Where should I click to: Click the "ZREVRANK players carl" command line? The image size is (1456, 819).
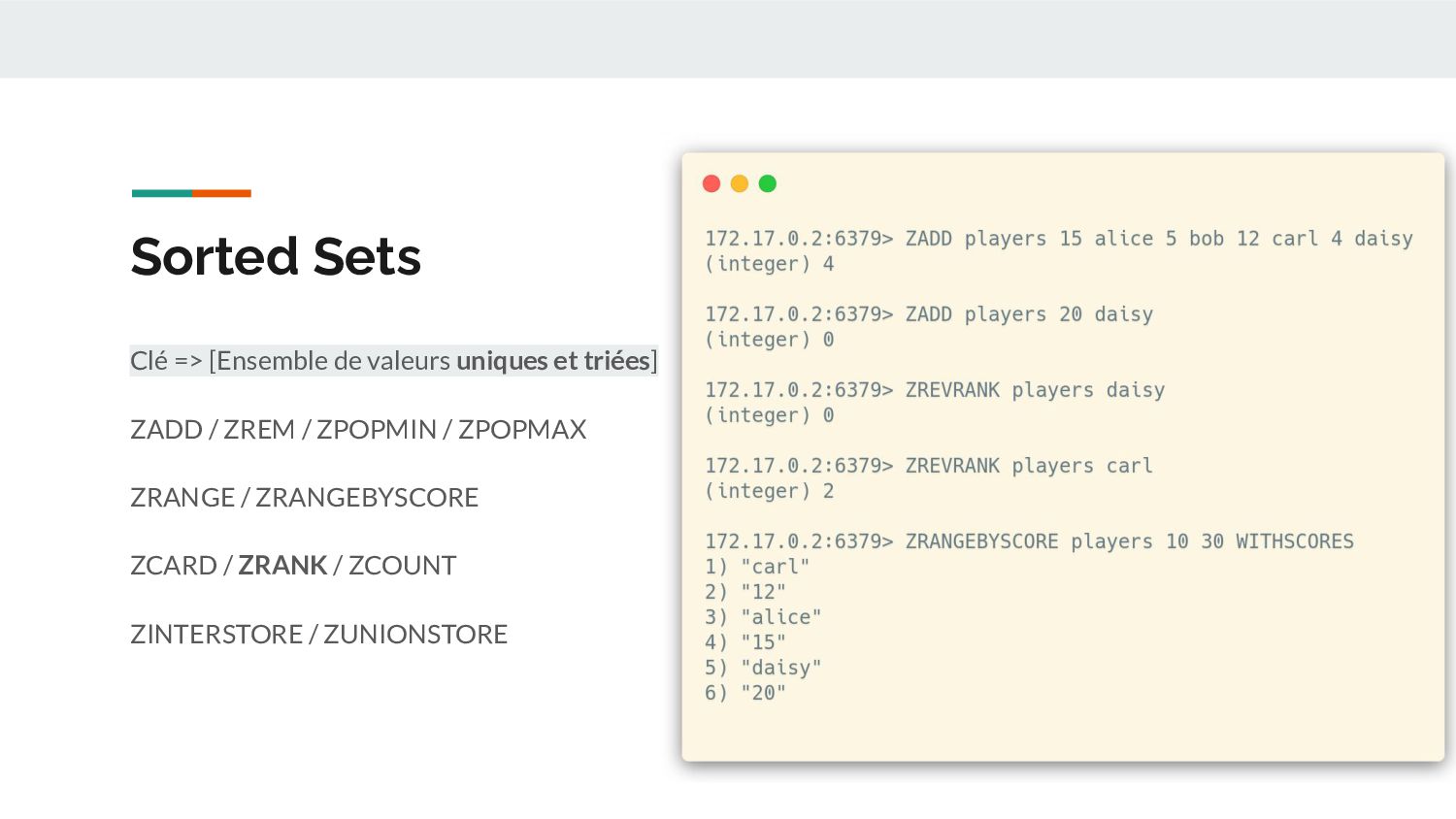click(x=1029, y=466)
